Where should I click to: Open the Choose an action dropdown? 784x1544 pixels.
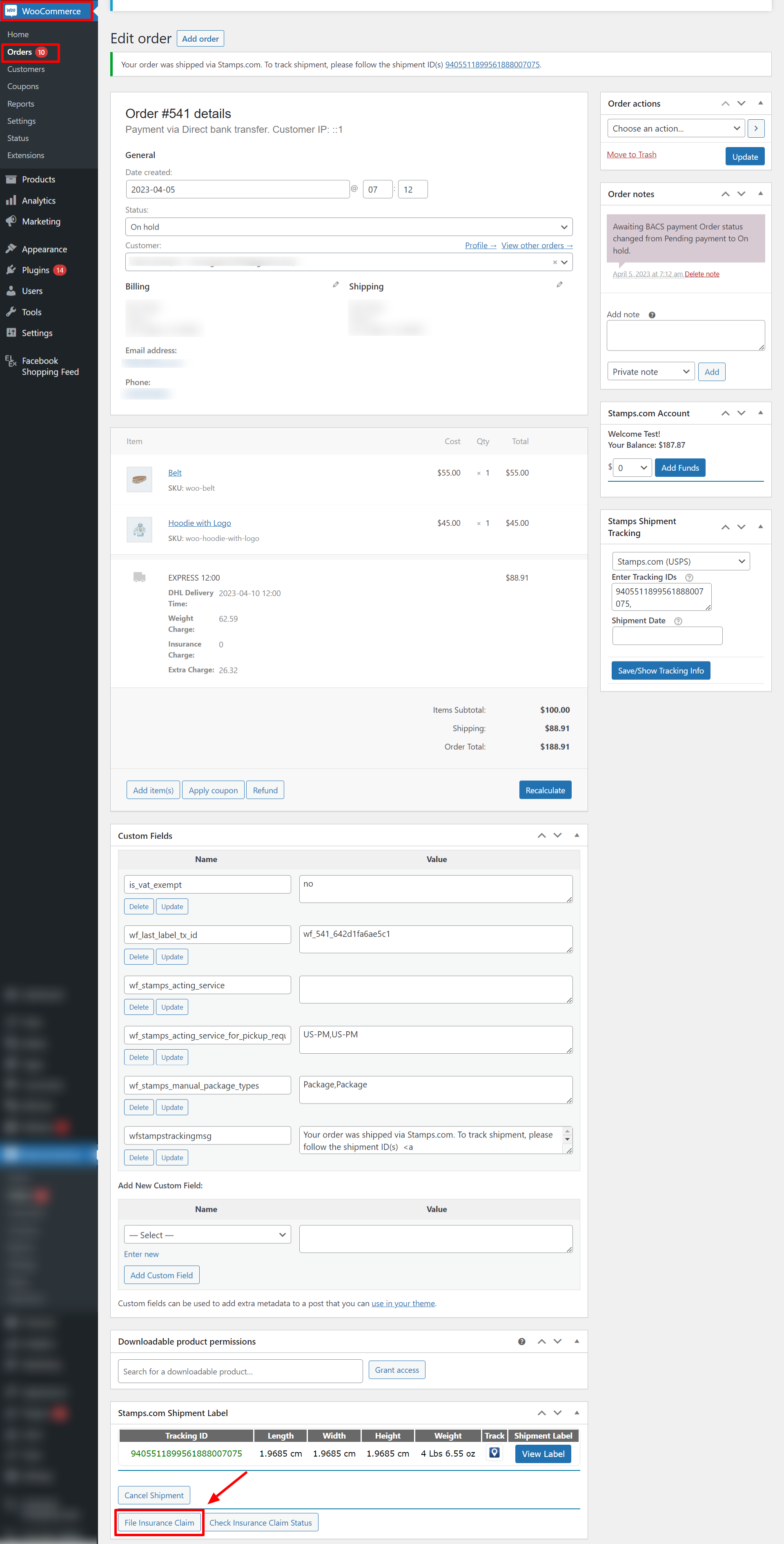[x=676, y=127]
